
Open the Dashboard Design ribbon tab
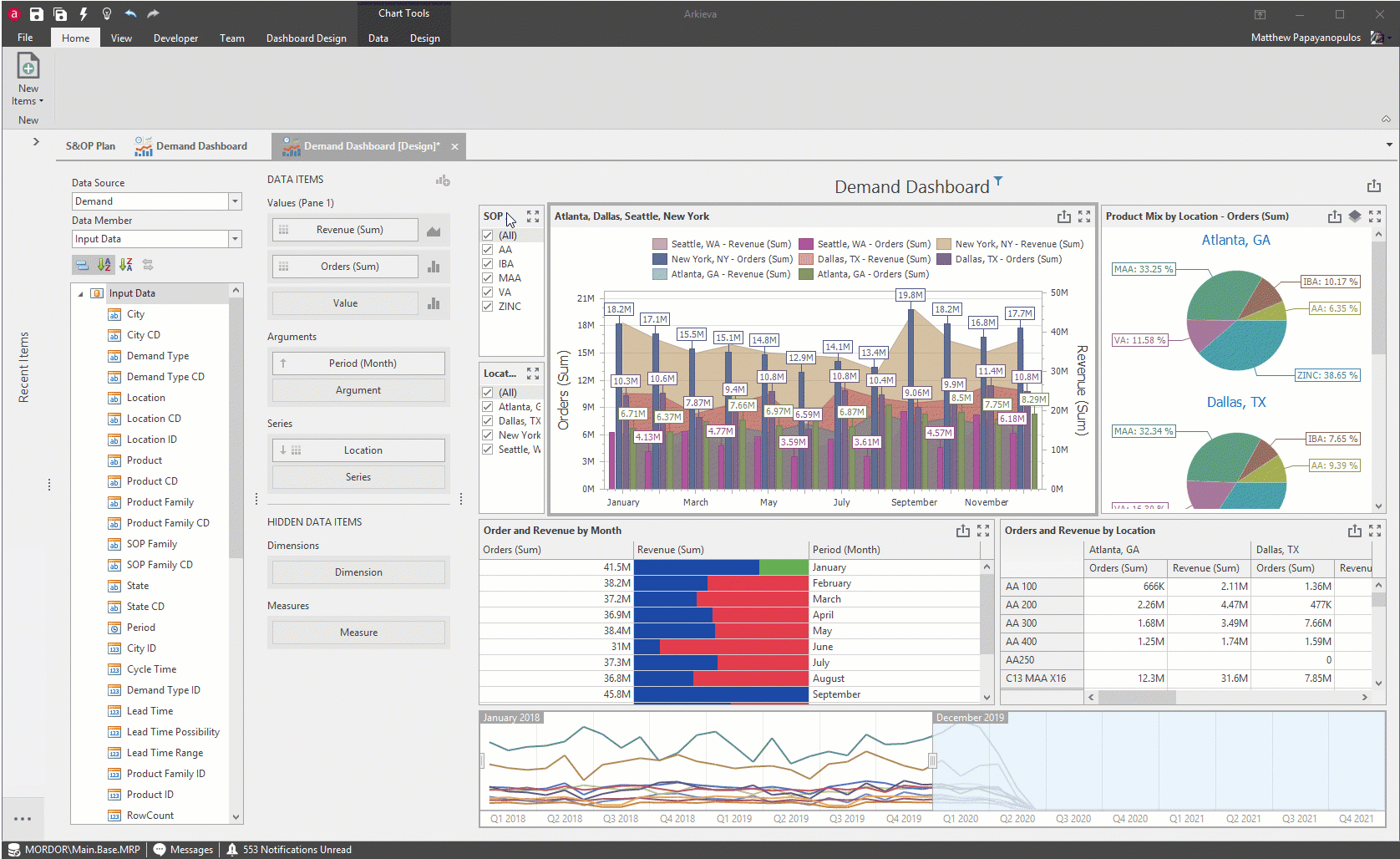(x=306, y=38)
